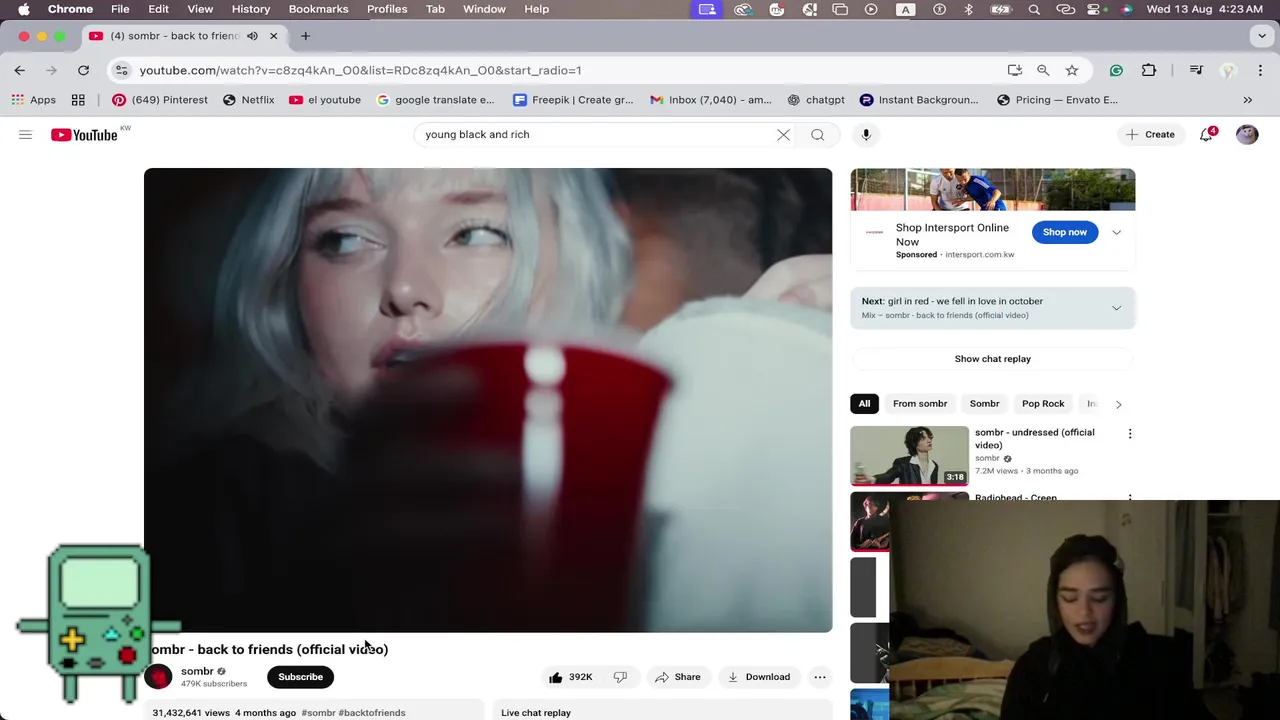The width and height of the screenshot is (1280, 720).
Task: Open the Window menu
Action: pos(484,9)
